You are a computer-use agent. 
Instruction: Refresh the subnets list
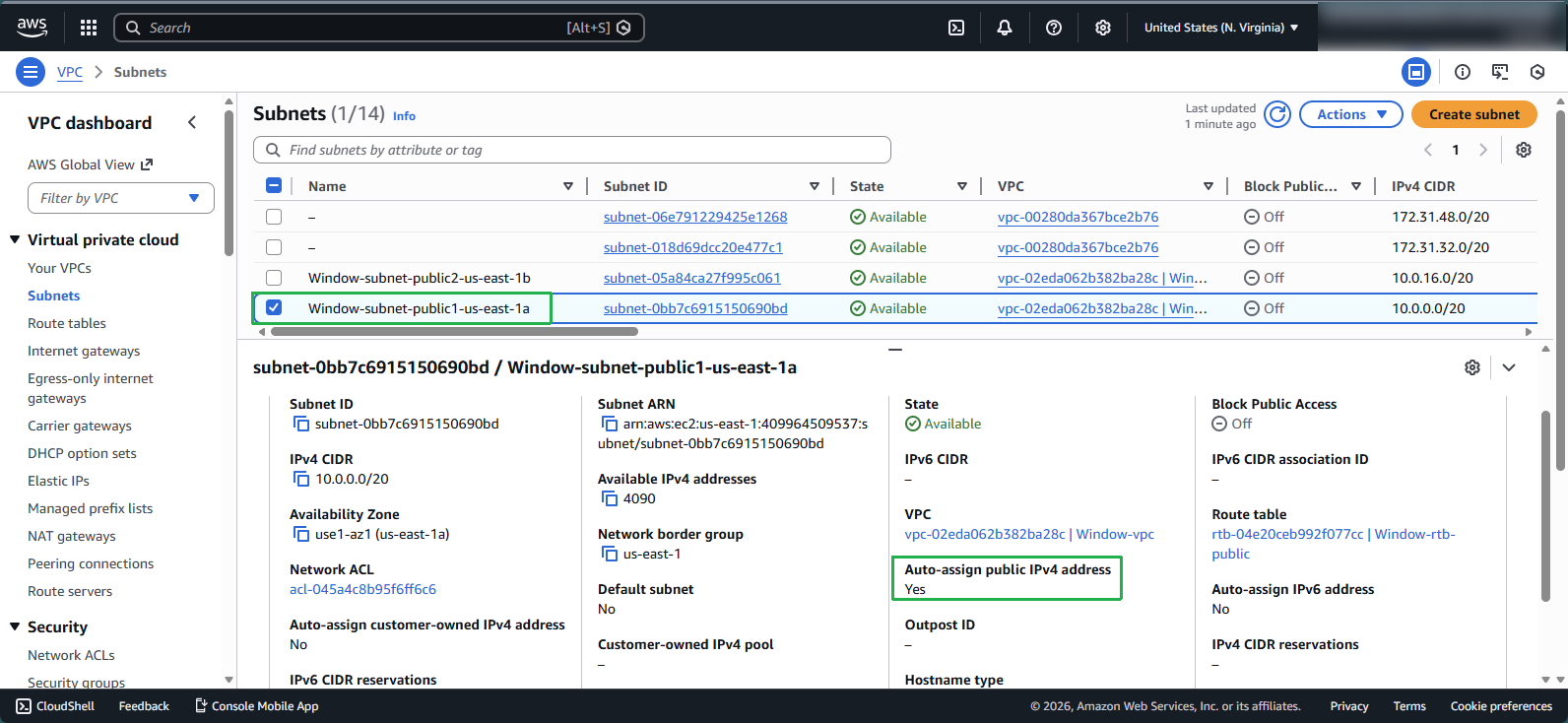pos(1277,114)
